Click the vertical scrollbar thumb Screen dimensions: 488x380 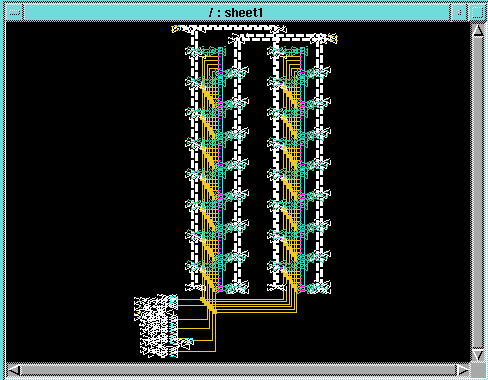tap(478, 193)
